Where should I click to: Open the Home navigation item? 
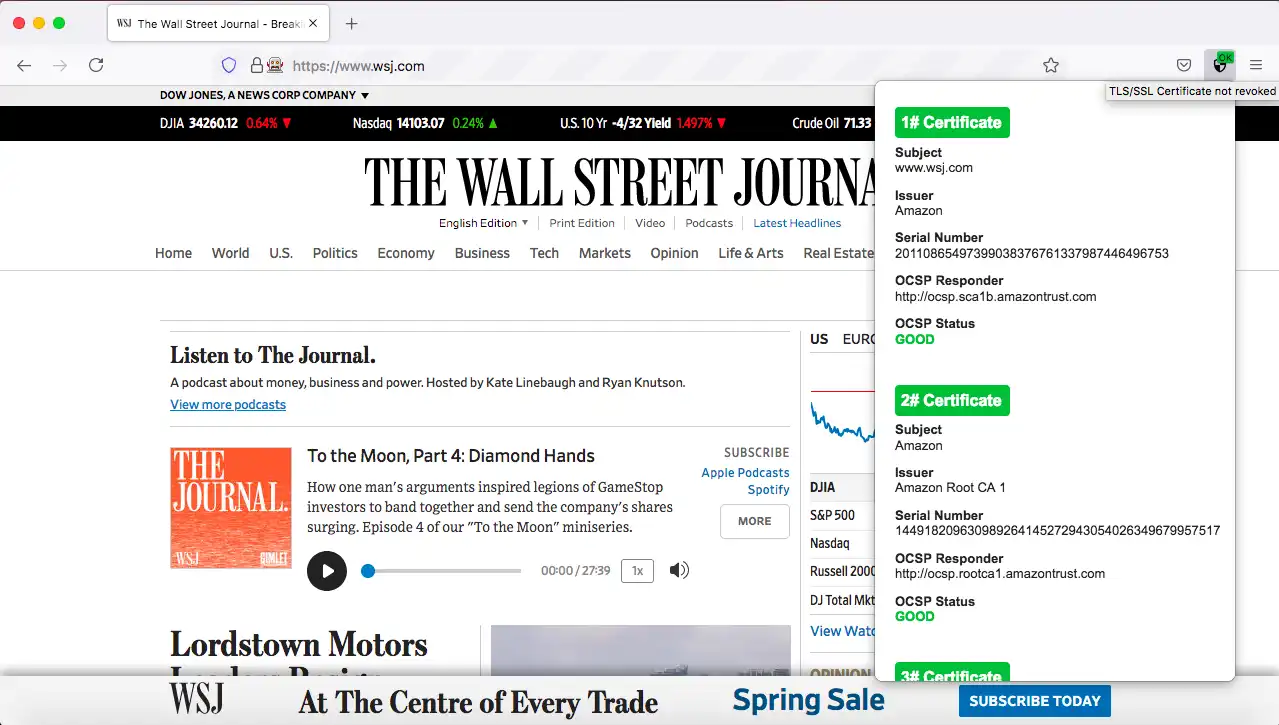[x=173, y=253]
